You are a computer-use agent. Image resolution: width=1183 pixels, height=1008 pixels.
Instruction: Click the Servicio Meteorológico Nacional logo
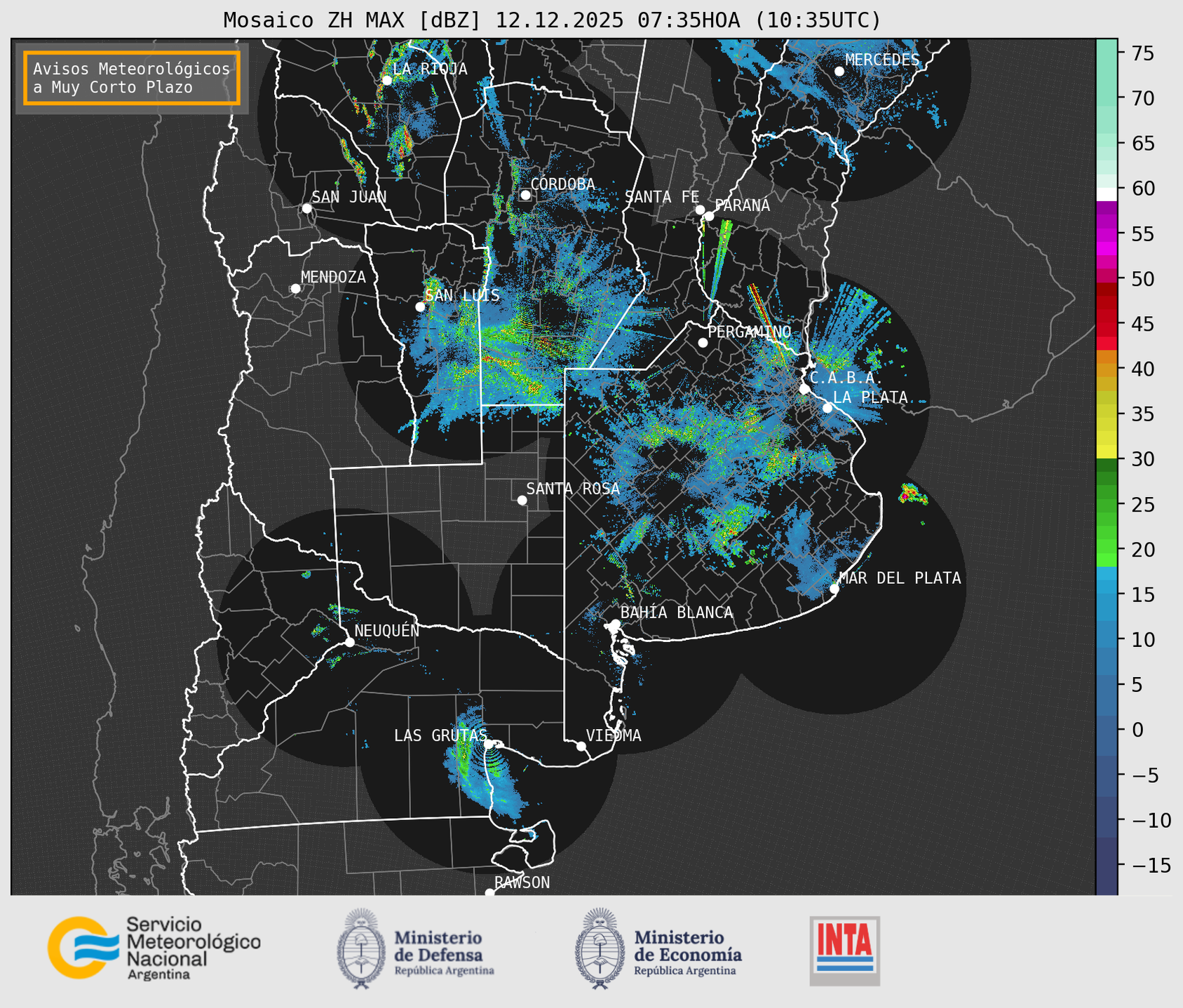154,948
